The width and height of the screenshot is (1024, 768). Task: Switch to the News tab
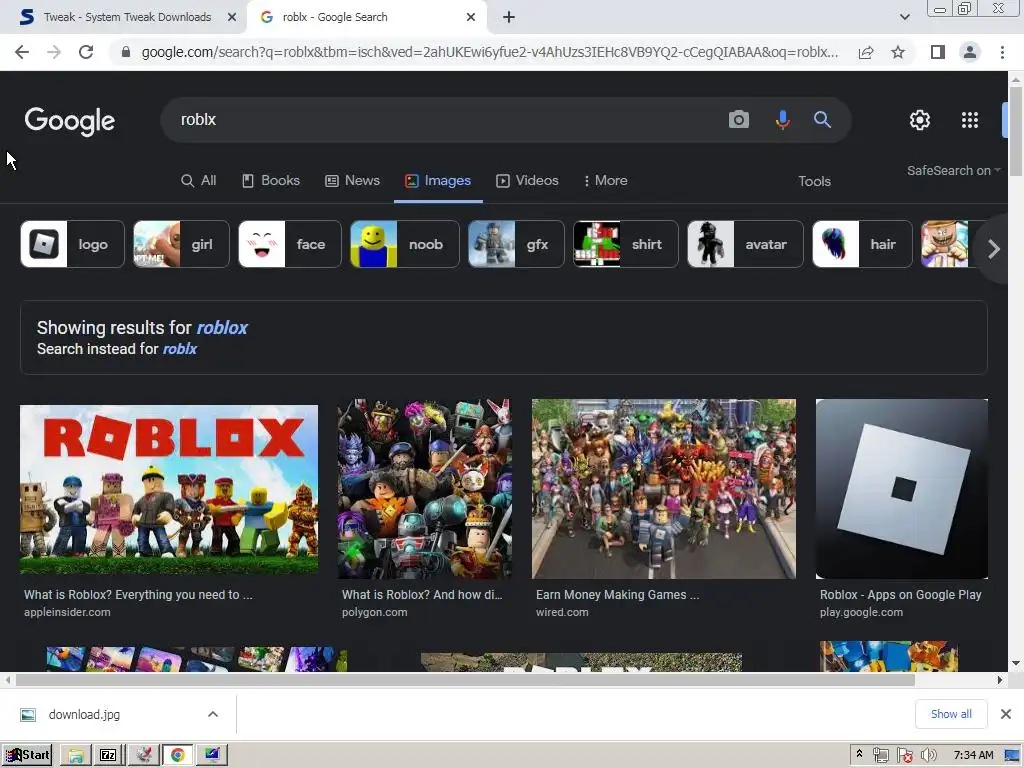(x=352, y=181)
